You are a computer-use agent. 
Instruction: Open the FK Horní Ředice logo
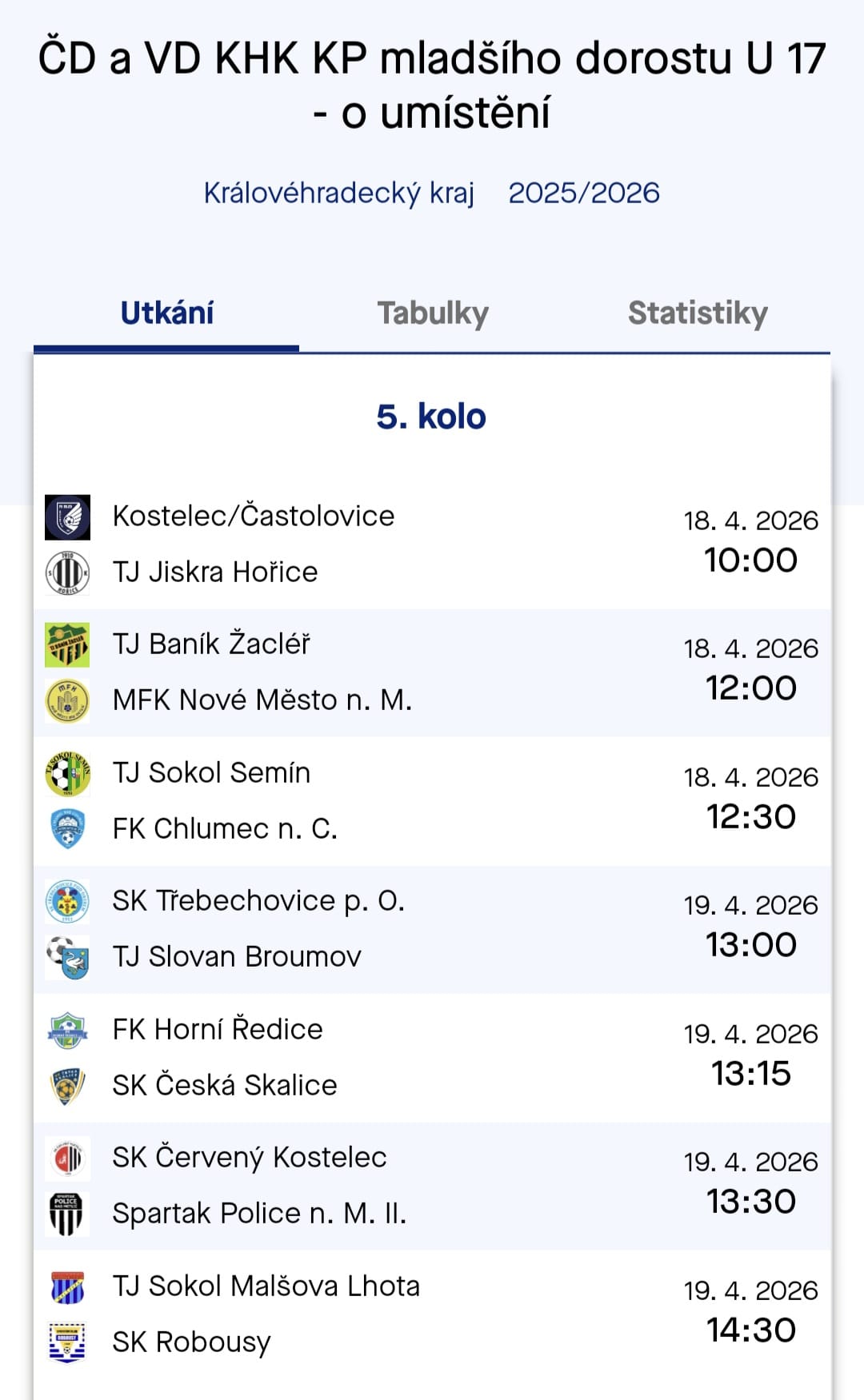pos(67,1030)
